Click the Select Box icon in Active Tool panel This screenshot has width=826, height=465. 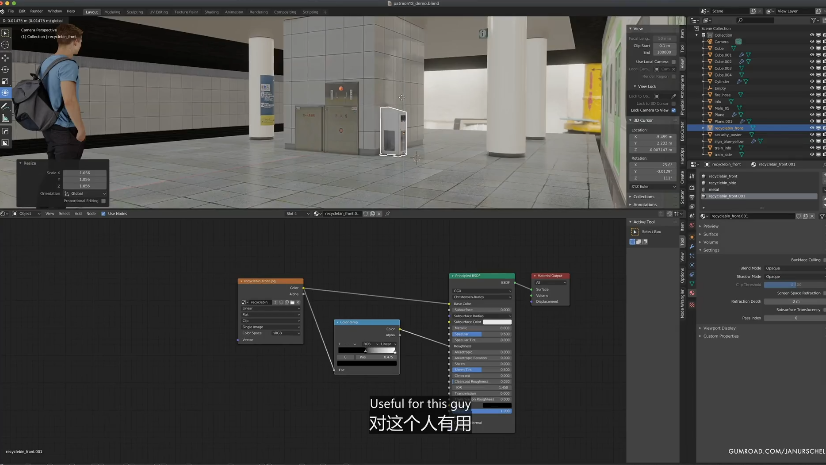[x=635, y=232]
